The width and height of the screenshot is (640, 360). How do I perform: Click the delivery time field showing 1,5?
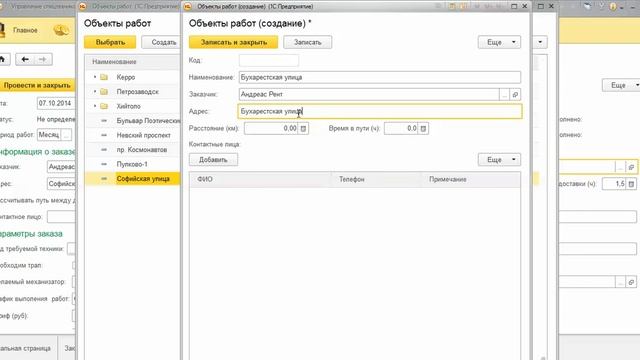pyautogui.click(x=614, y=184)
